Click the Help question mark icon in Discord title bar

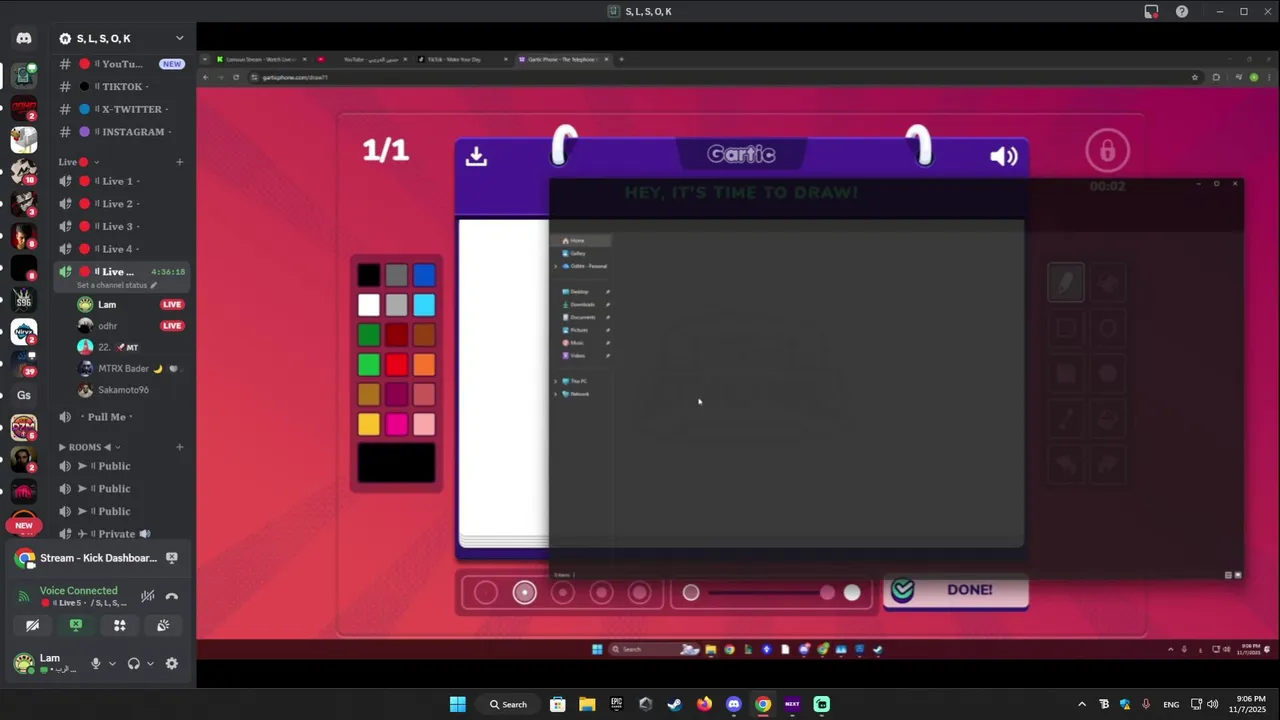click(x=1182, y=11)
